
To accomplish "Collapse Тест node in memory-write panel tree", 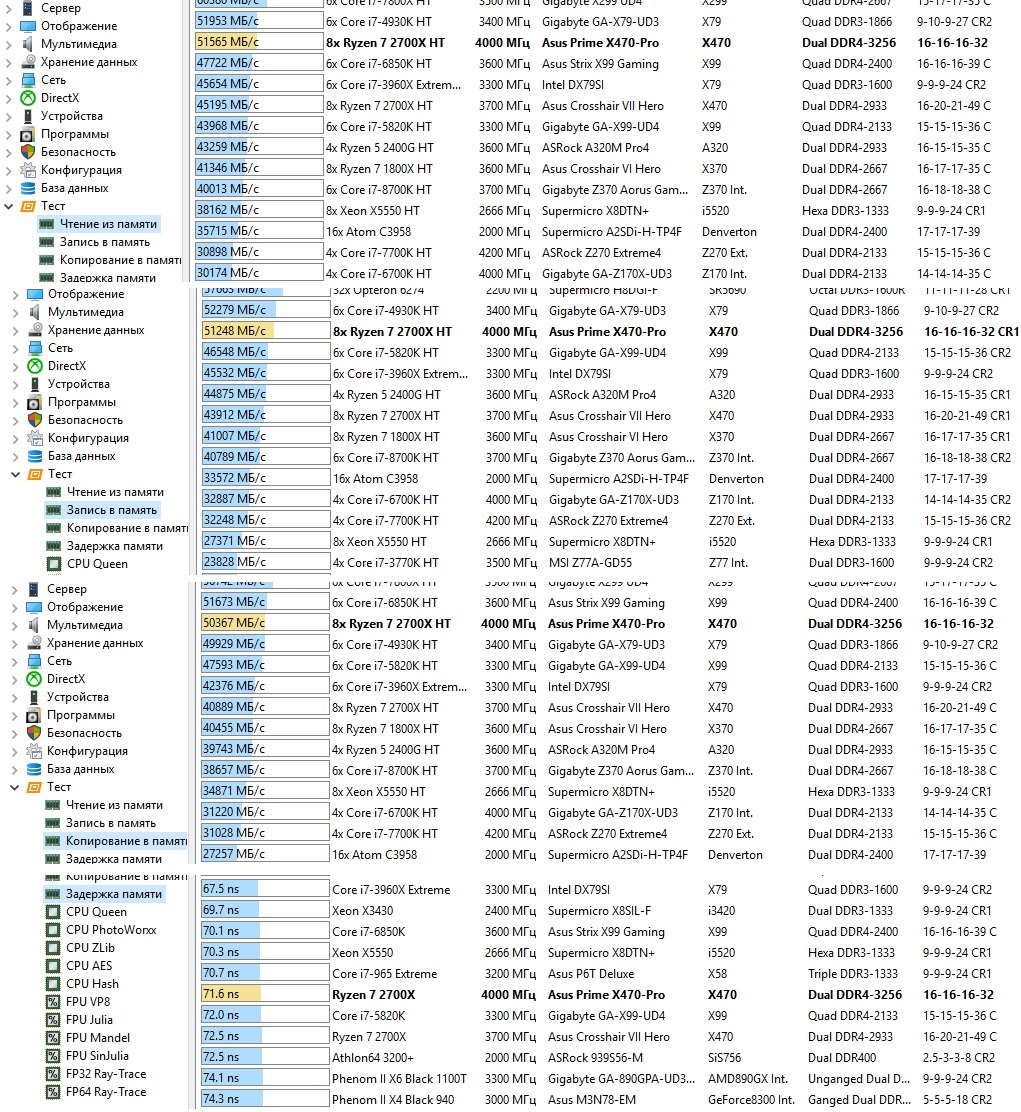I will [16, 474].
